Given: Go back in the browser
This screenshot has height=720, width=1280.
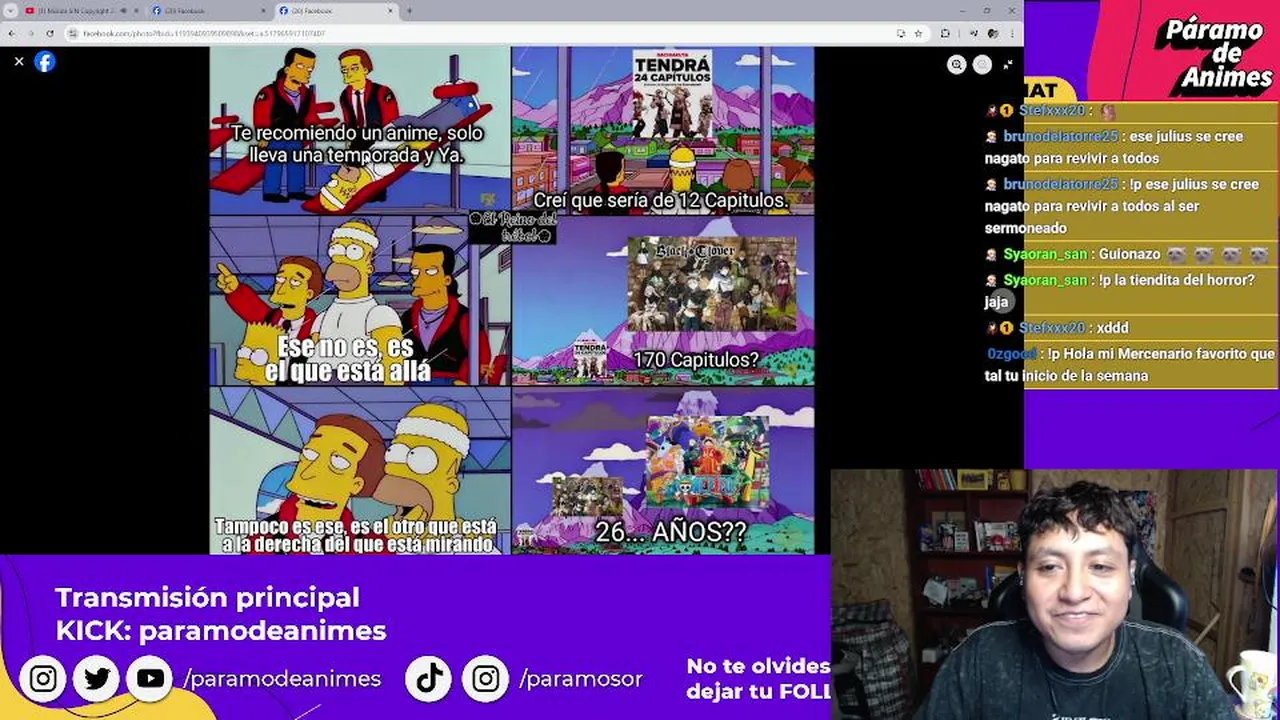Looking at the screenshot, I should pos(12,33).
